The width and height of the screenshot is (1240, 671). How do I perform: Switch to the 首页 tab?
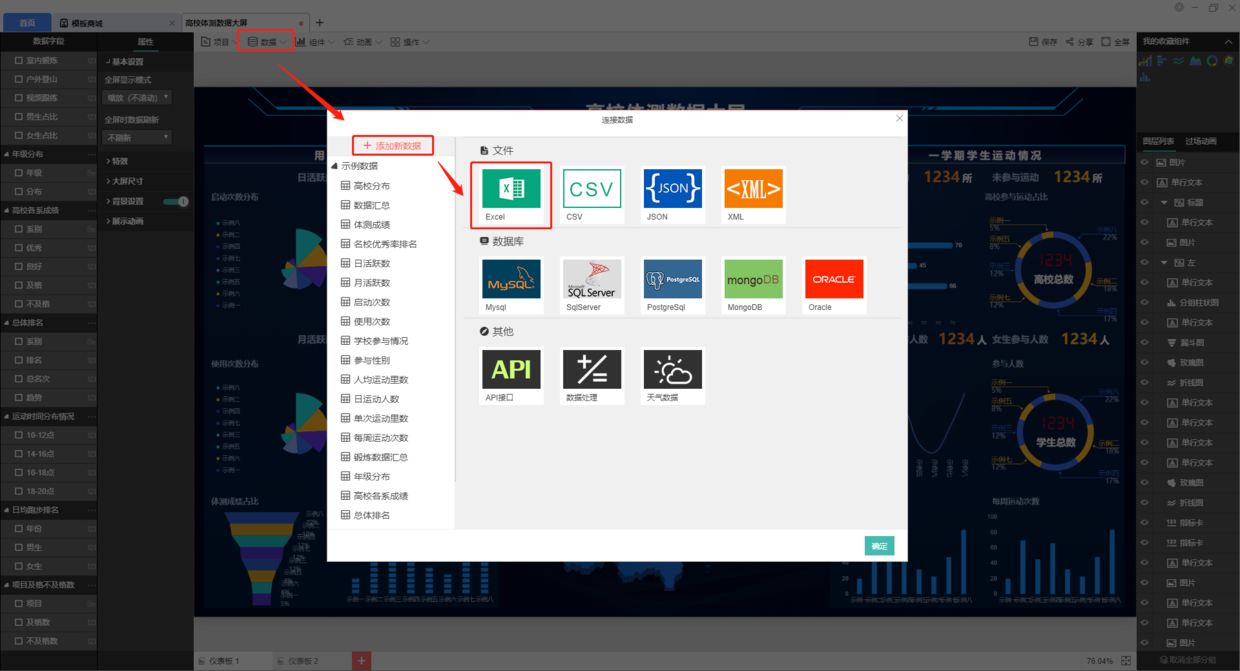[27, 22]
